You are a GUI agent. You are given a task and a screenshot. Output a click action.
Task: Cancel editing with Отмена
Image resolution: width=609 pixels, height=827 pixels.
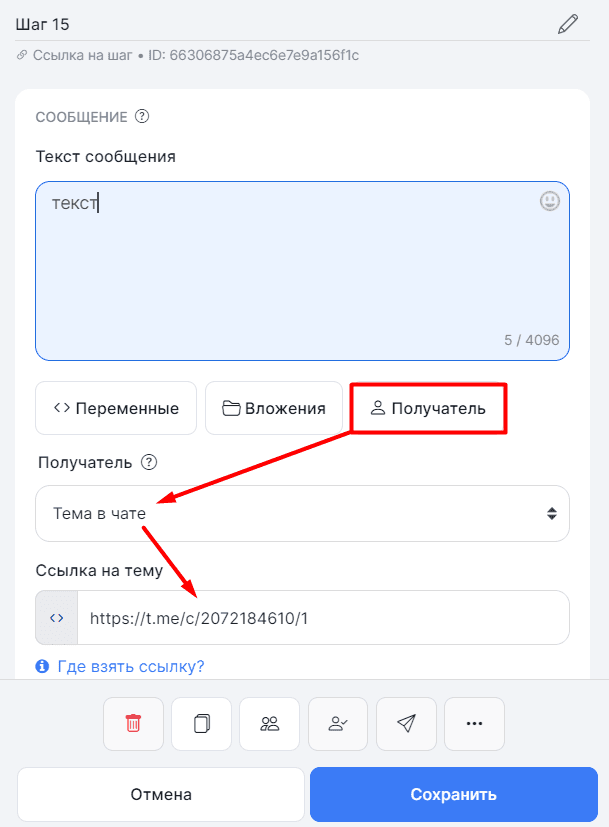point(161,793)
